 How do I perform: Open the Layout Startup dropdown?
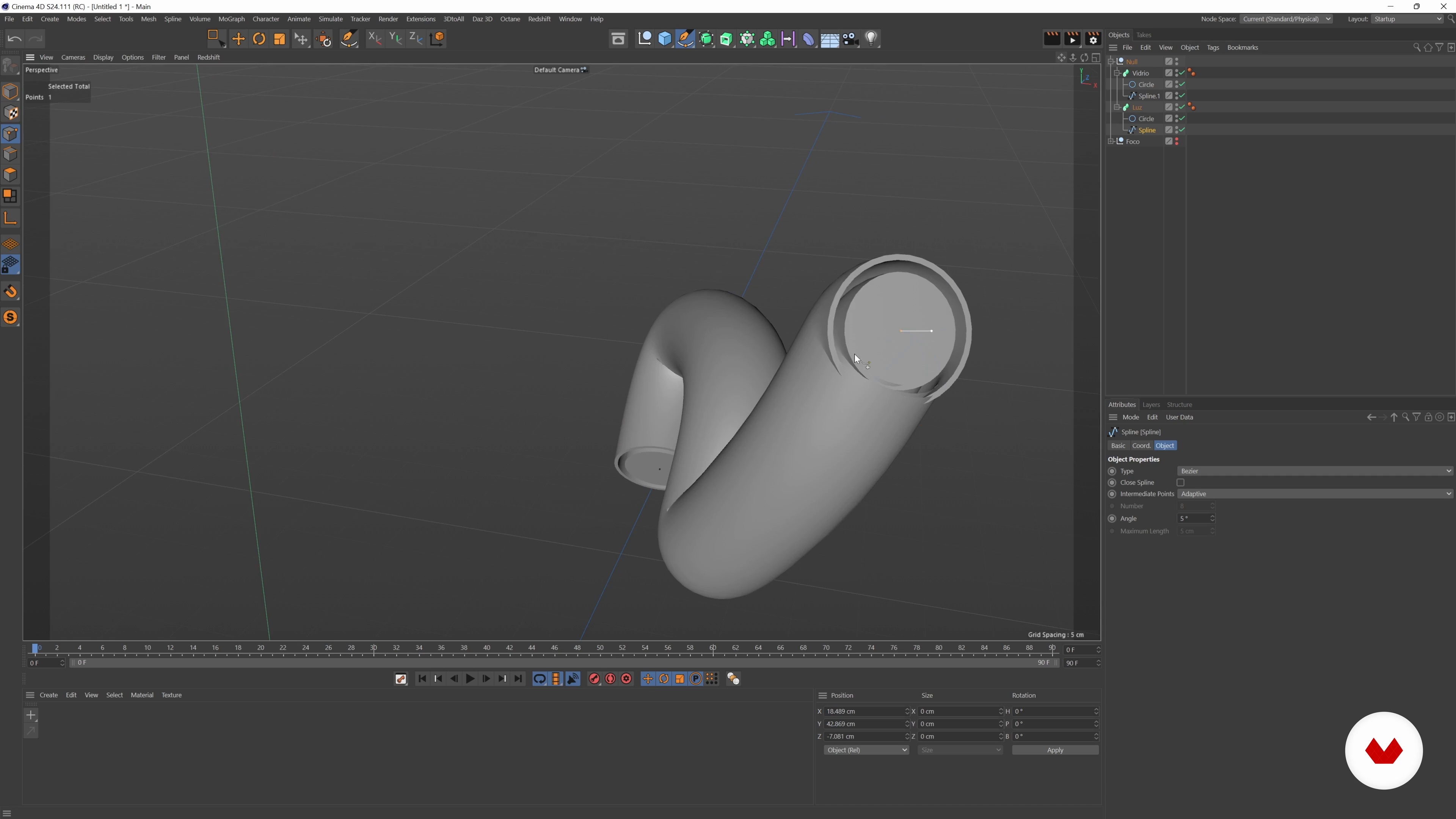pyautogui.click(x=1407, y=19)
